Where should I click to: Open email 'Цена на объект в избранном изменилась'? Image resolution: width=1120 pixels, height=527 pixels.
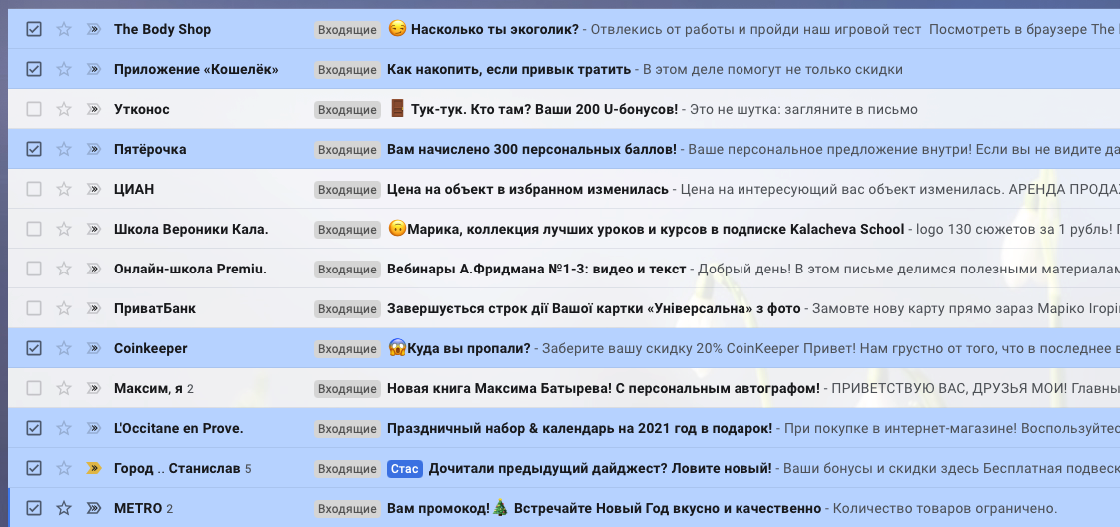click(528, 189)
